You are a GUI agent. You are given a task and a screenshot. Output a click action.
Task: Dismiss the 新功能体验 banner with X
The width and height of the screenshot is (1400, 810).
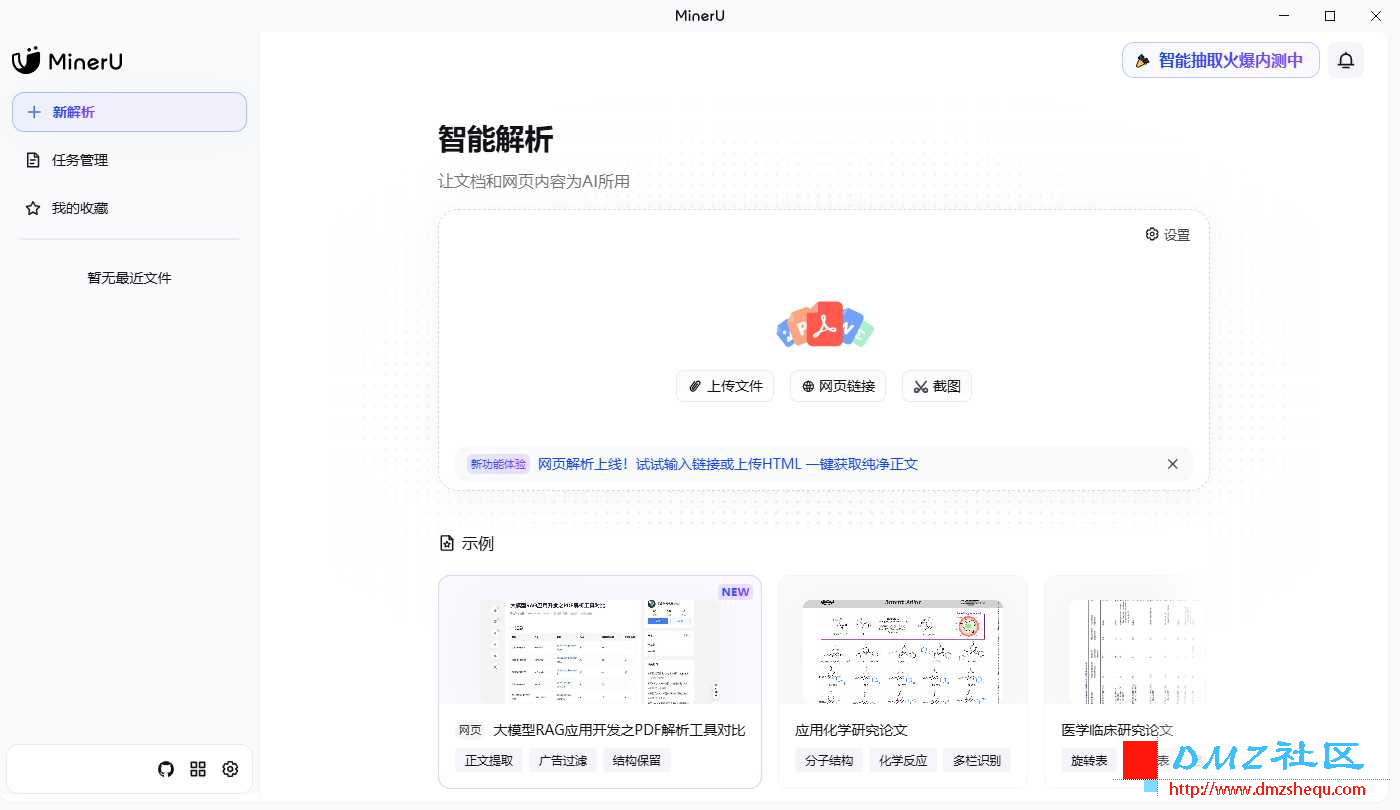[x=1172, y=464]
